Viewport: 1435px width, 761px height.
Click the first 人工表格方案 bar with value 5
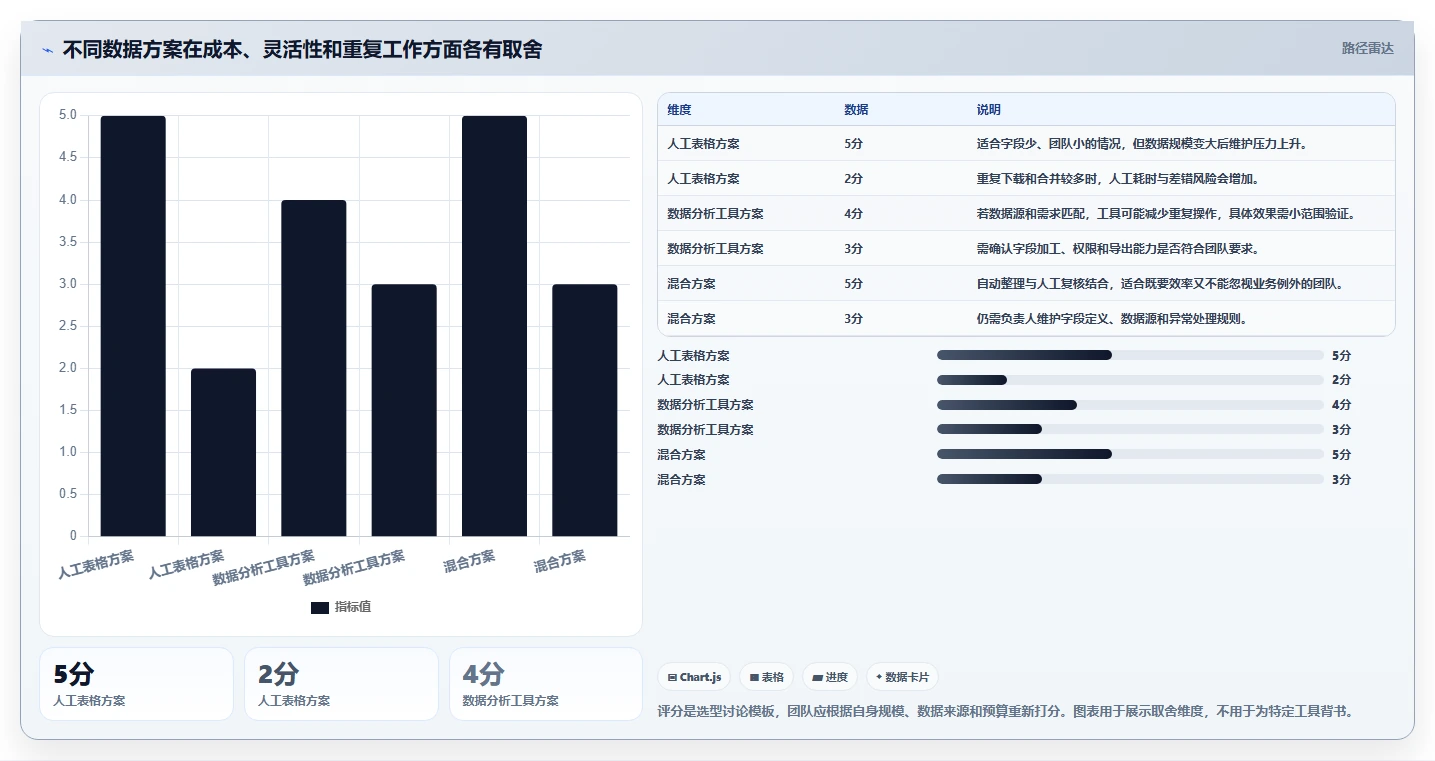pos(133,326)
